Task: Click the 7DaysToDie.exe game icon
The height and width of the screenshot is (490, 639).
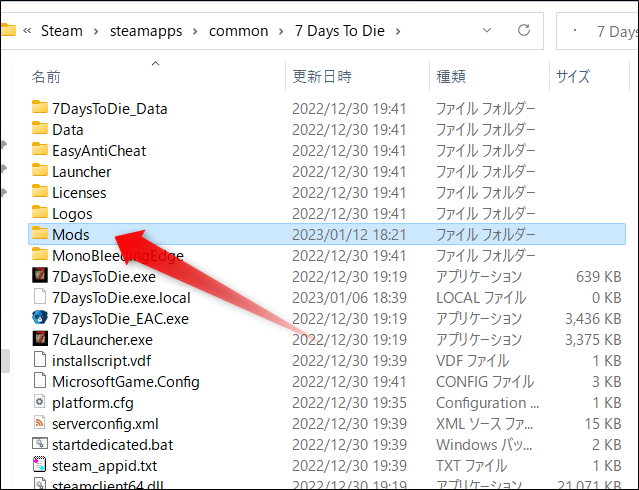Action: [x=40, y=275]
